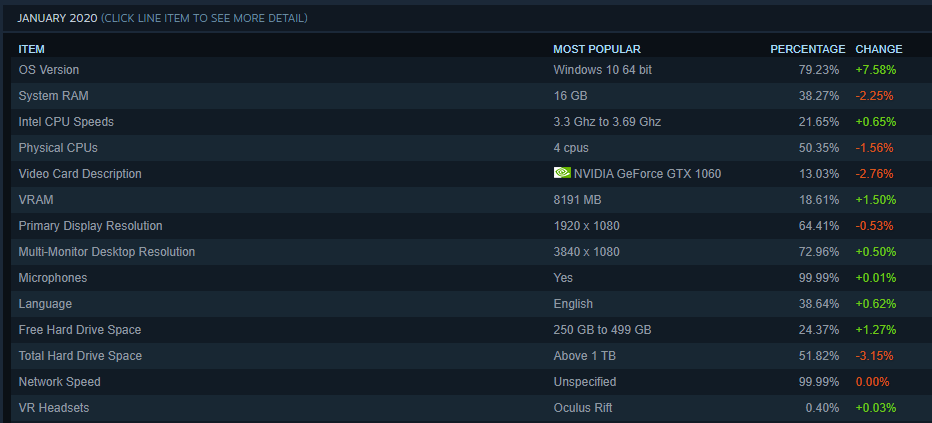Click the NVIDIA logo icon
Viewport: 932px width, 423px height.
tap(562, 173)
